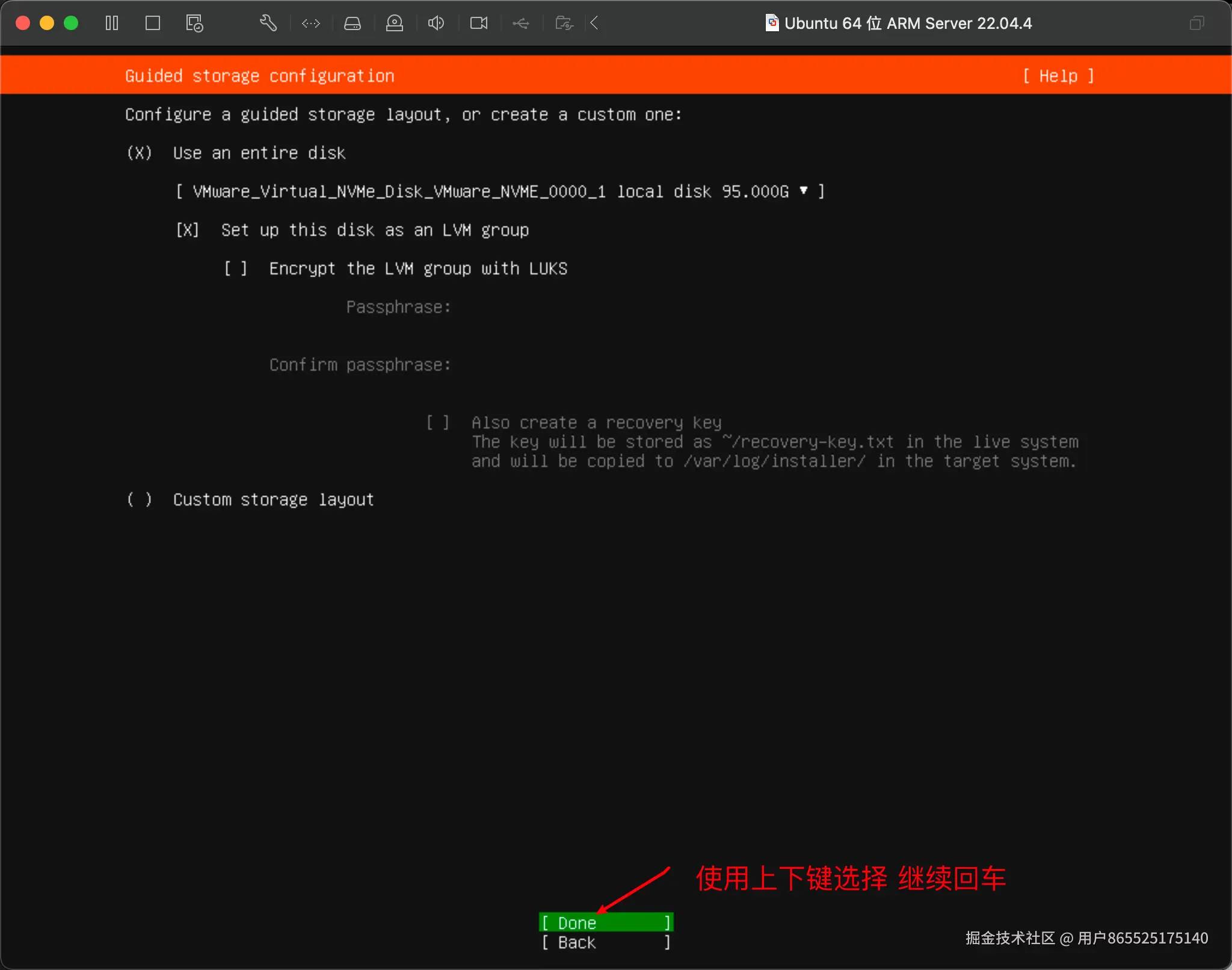
Task: Enable 'Encrypt the LVM group with LUKS'
Action: pyautogui.click(x=236, y=268)
